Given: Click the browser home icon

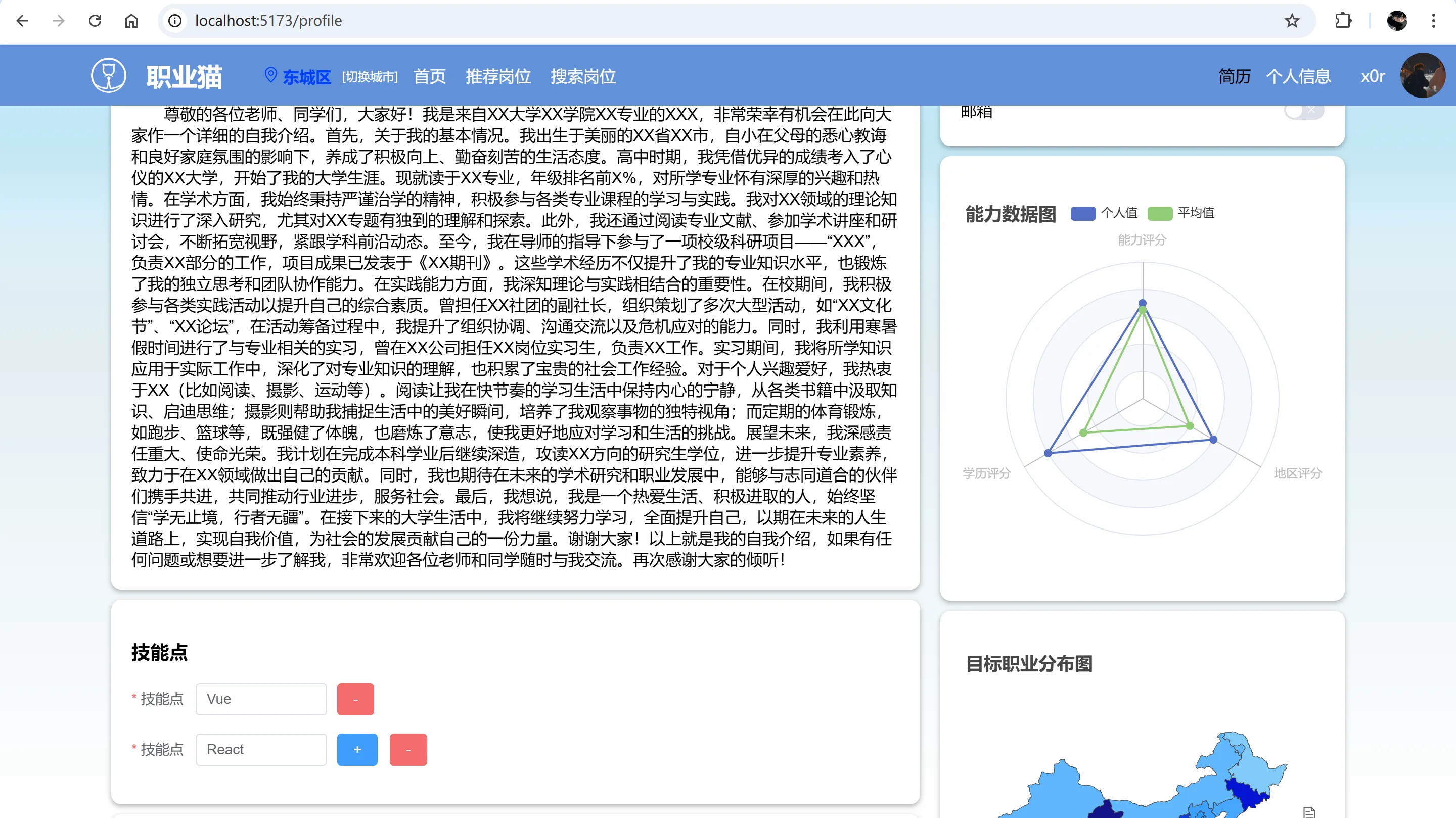Looking at the screenshot, I should (131, 21).
